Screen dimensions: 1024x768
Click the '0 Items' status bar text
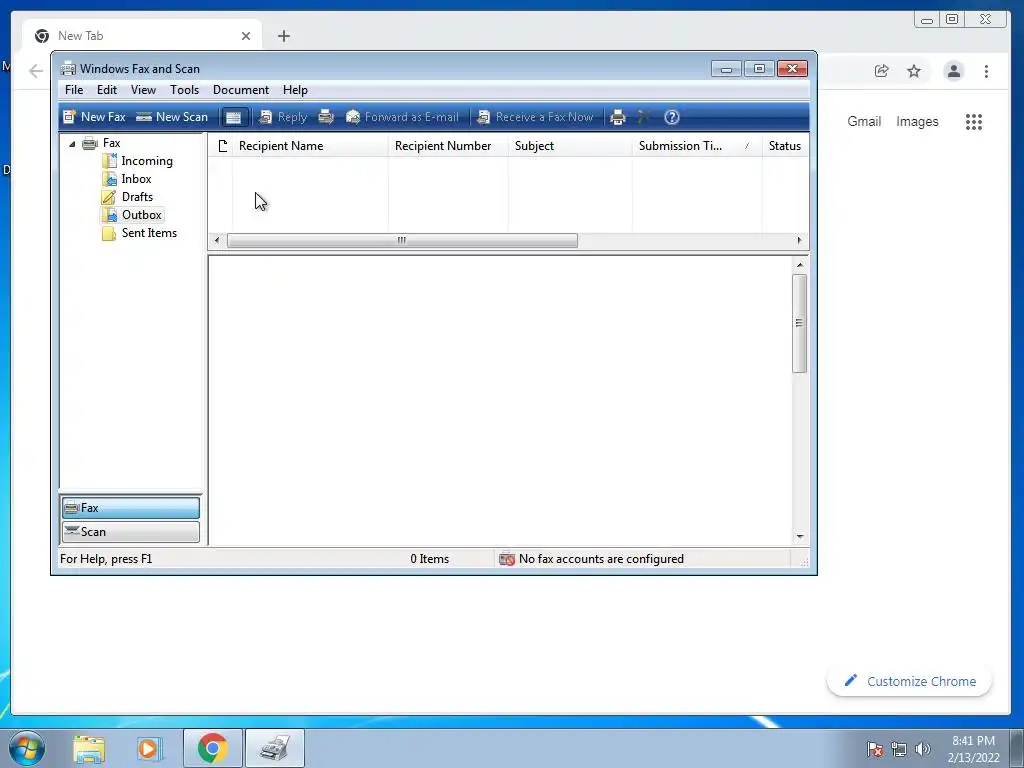pyautogui.click(x=430, y=559)
